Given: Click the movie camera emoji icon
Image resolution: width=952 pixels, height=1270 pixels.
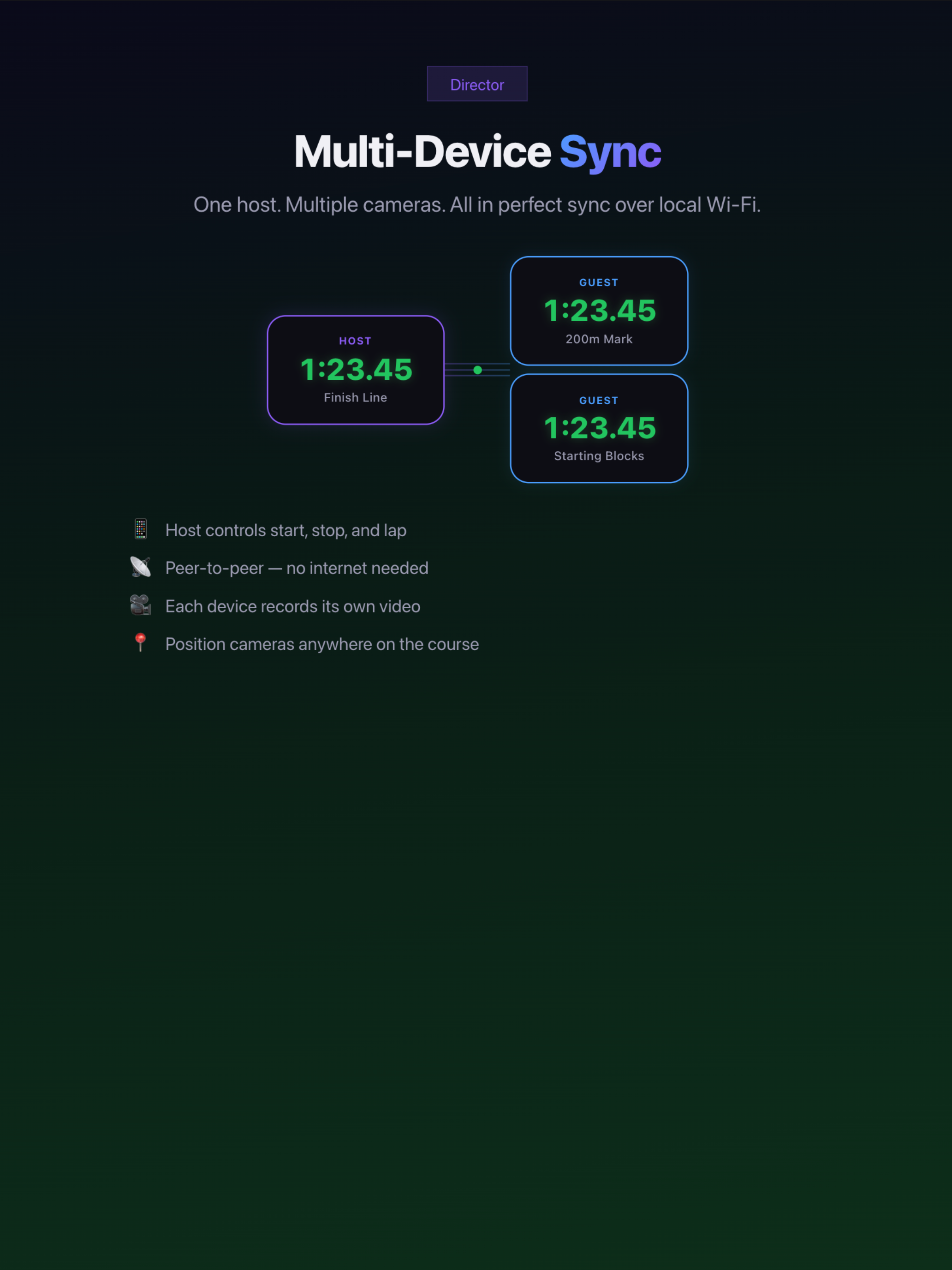Looking at the screenshot, I should tap(141, 605).
